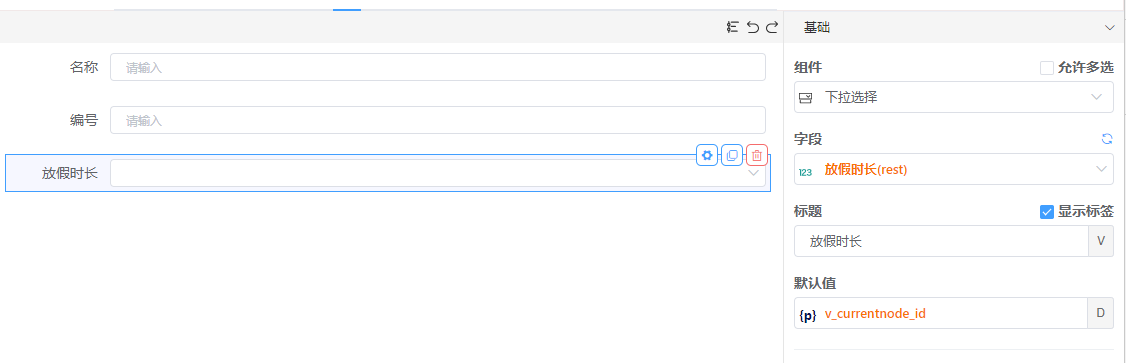Open the 组件 下拉选择 dropdown
This screenshot has height=363, width=1126.
pos(954,97)
